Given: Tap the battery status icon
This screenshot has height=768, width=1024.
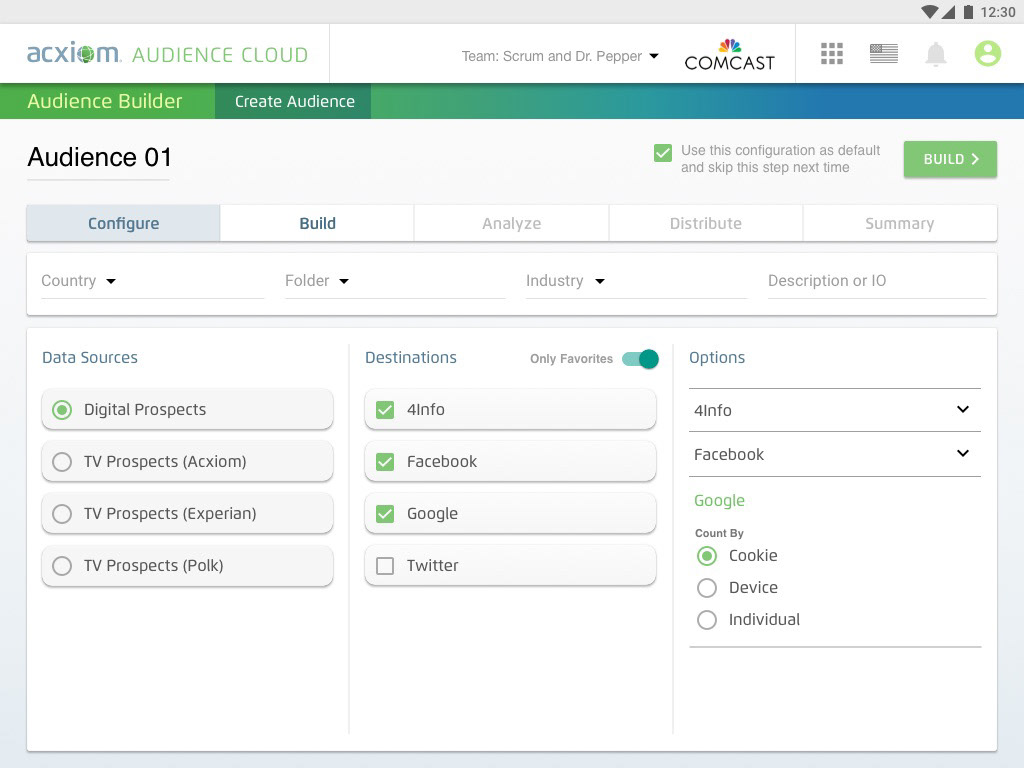Looking at the screenshot, I should coord(968,12).
